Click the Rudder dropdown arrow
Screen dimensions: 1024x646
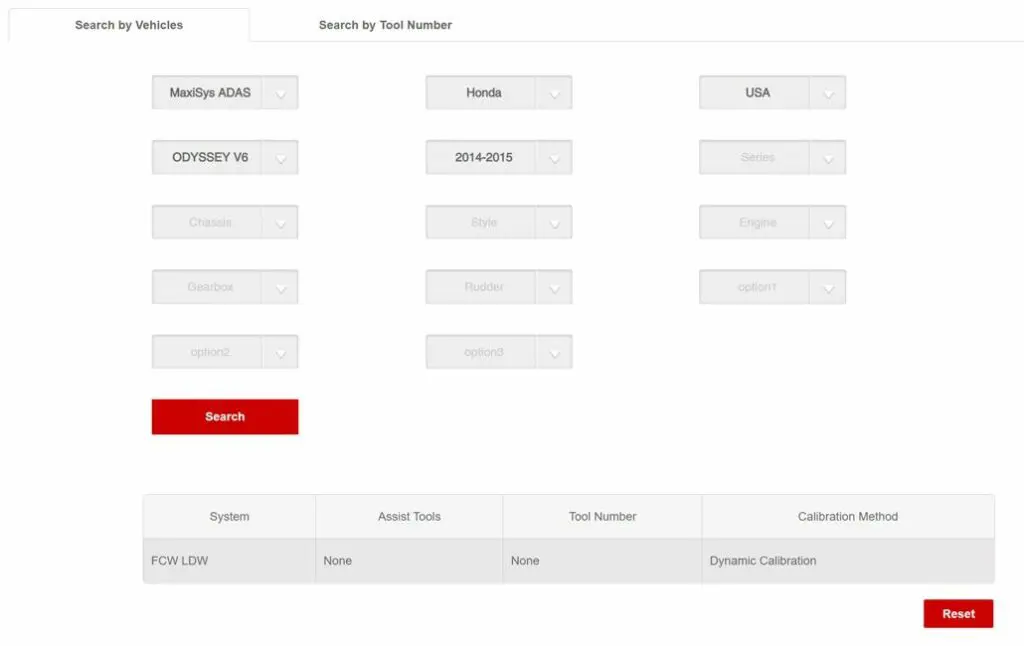click(554, 288)
